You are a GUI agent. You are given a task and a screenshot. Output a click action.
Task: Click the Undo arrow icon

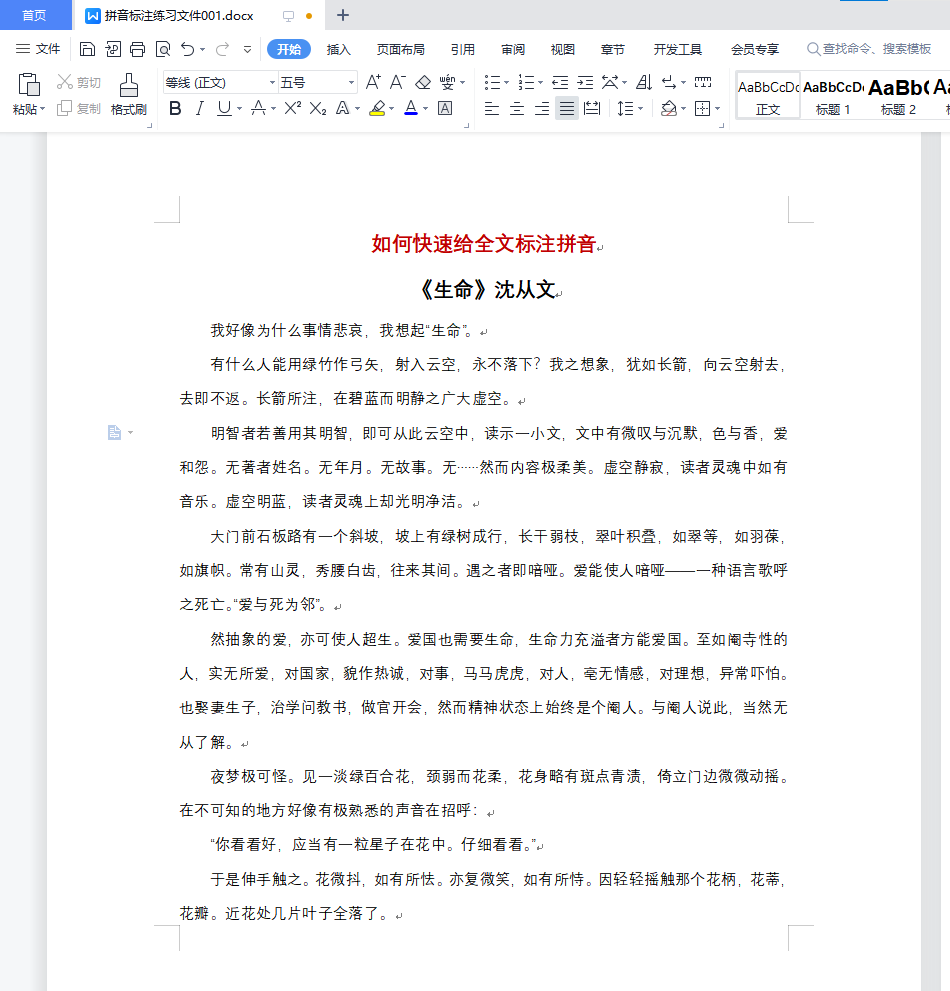click(x=188, y=49)
